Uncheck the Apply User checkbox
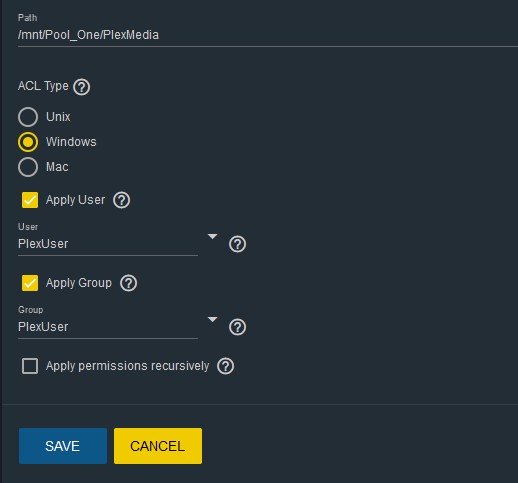This screenshot has width=518, height=483. point(30,200)
